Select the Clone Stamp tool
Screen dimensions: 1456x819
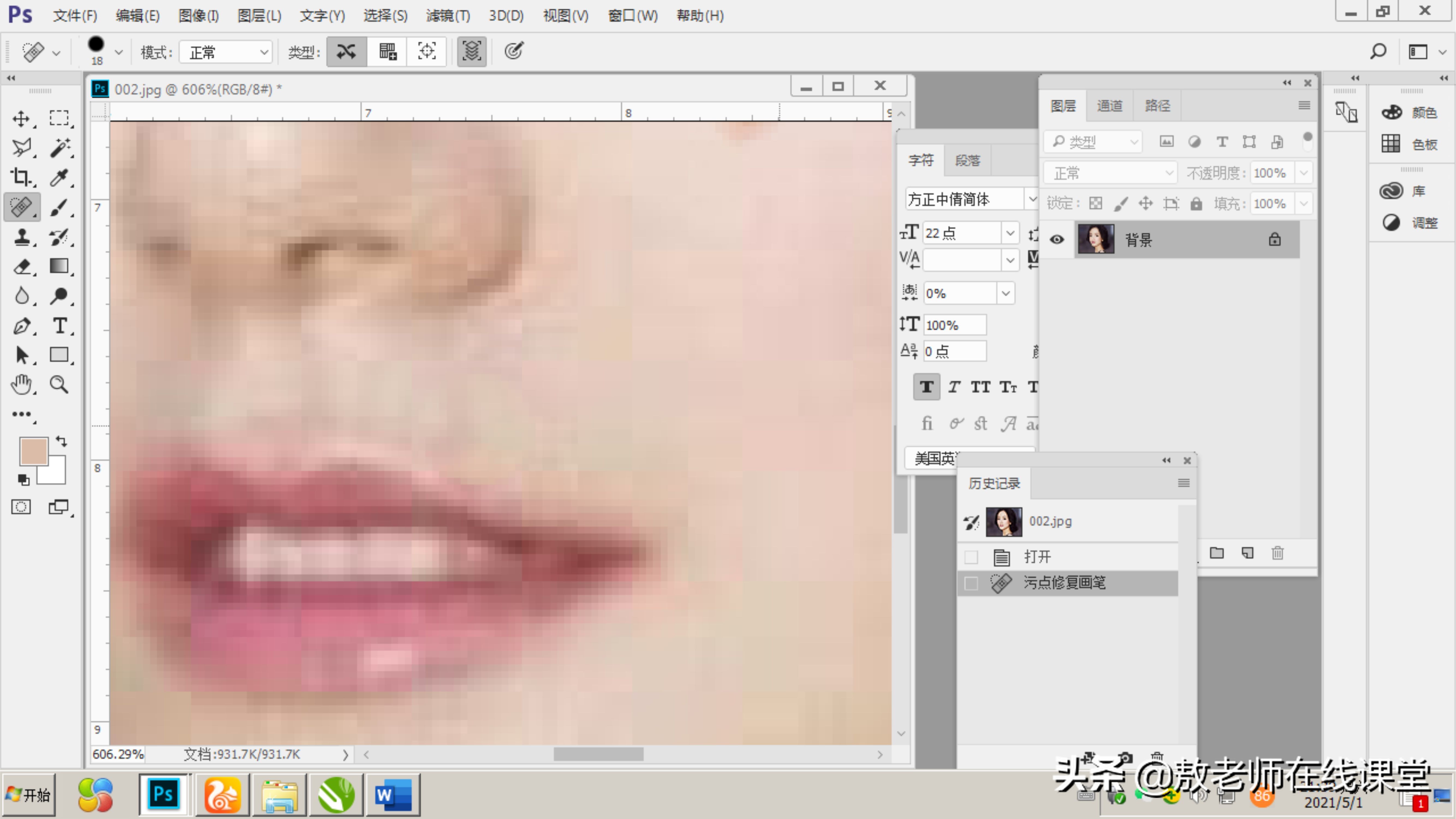coord(22,237)
